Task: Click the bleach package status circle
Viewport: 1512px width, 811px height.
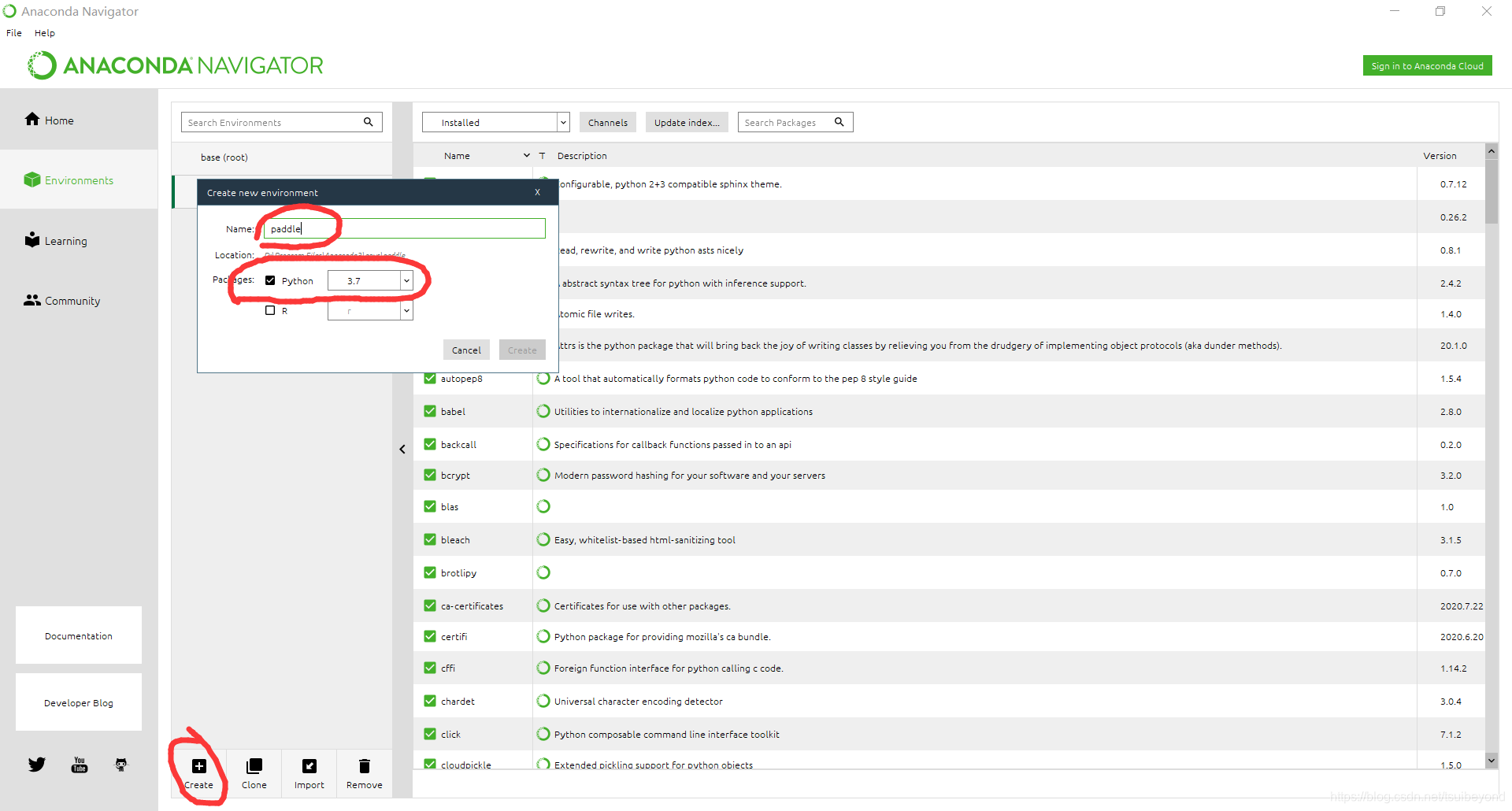Action: point(543,539)
